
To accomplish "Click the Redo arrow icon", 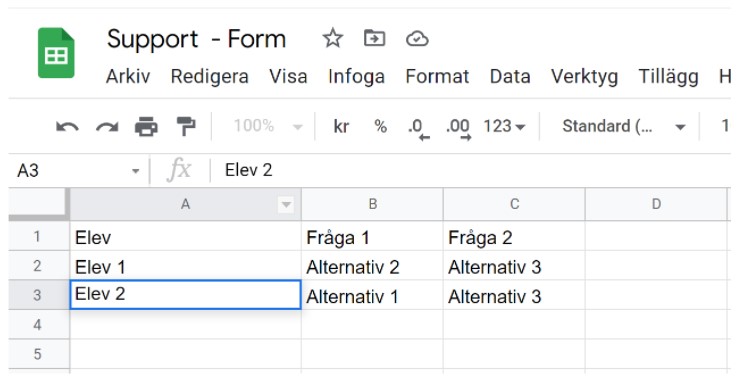I will coord(107,127).
